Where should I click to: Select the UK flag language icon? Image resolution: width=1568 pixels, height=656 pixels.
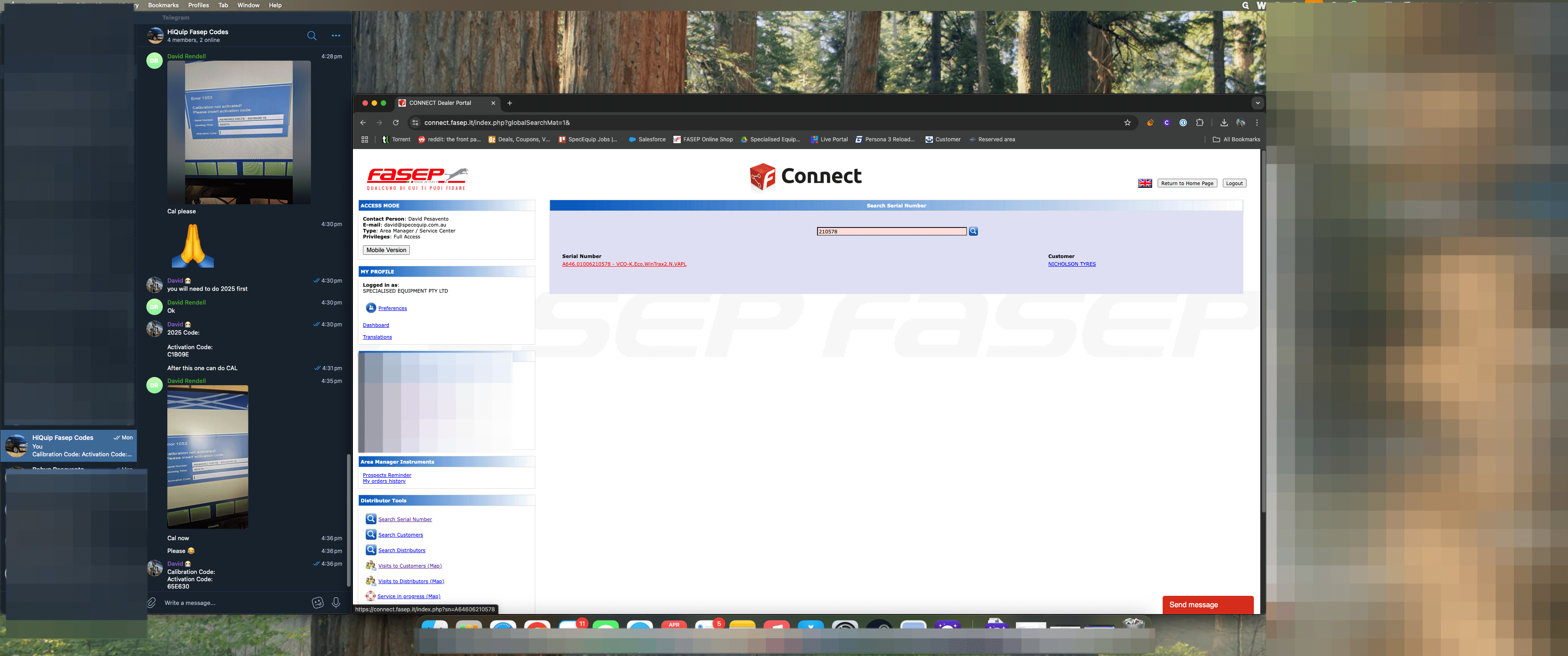(x=1145, y=183)
